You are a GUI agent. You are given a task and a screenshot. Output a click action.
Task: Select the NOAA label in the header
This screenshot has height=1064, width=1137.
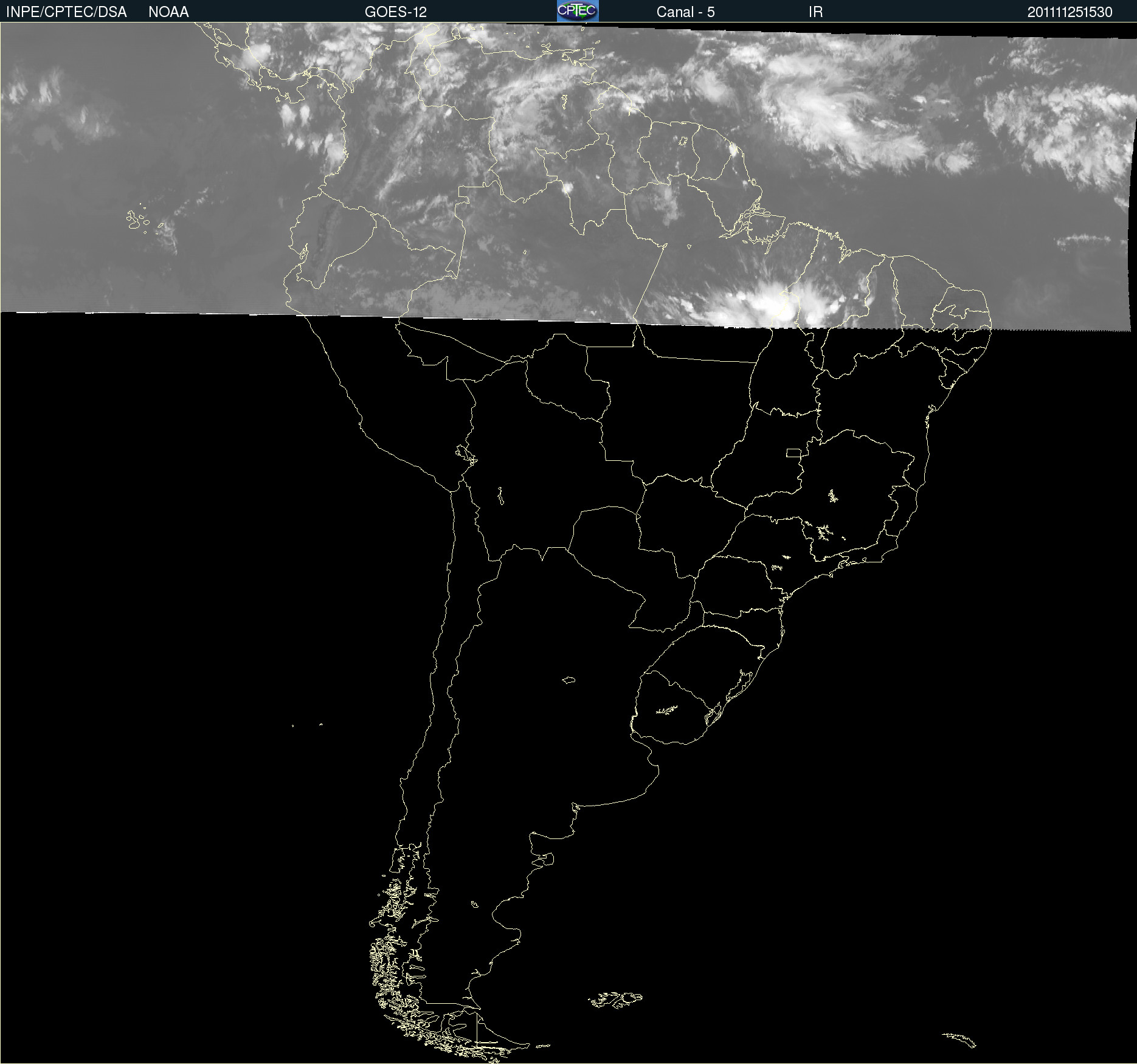click(x=168, y=12)
